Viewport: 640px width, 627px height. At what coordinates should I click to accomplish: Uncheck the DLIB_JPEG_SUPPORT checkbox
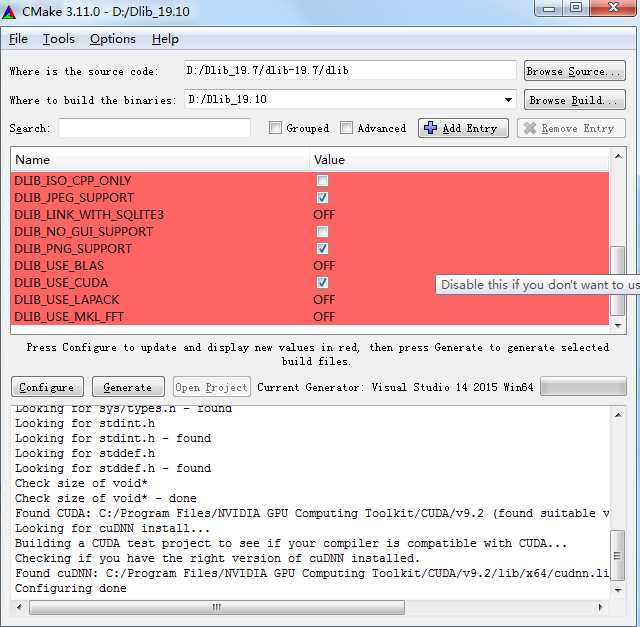[322, 198]
